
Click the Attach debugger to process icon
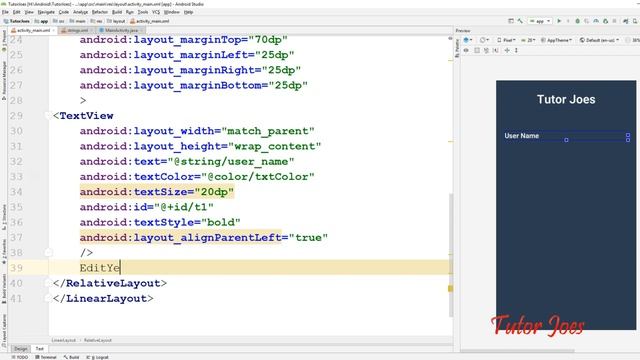[x=605, y=21]
